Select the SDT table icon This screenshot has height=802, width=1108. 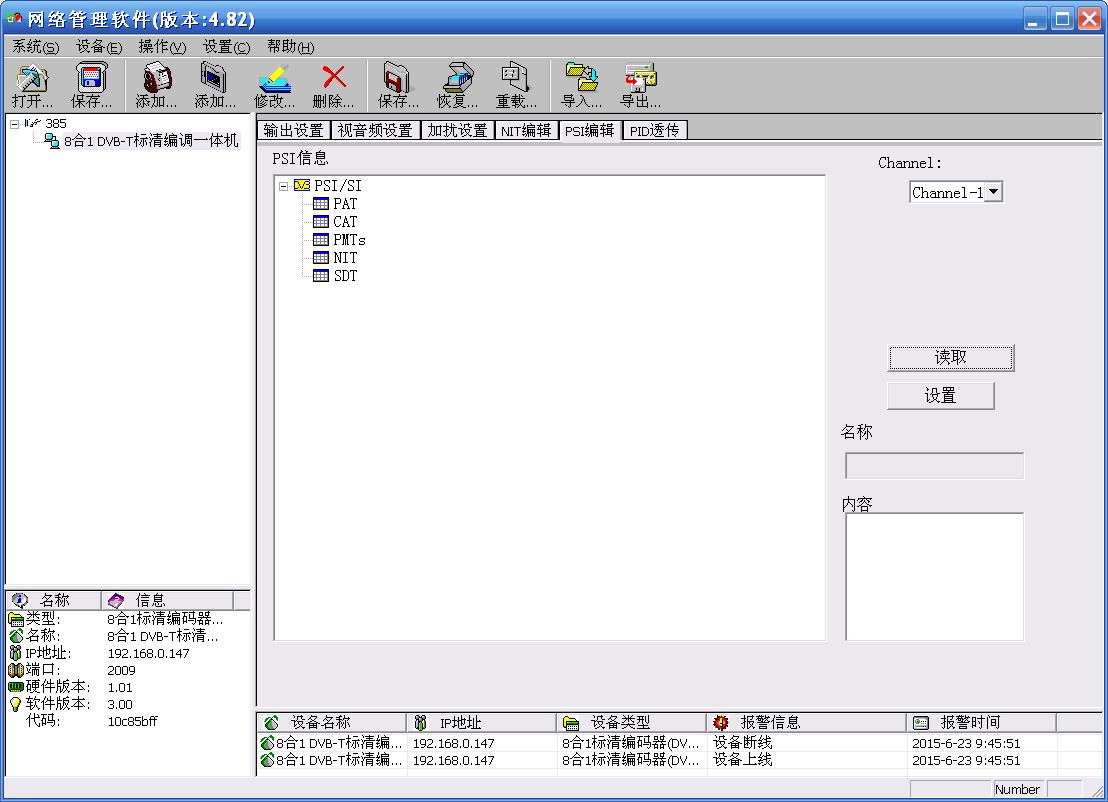[321, 276]
